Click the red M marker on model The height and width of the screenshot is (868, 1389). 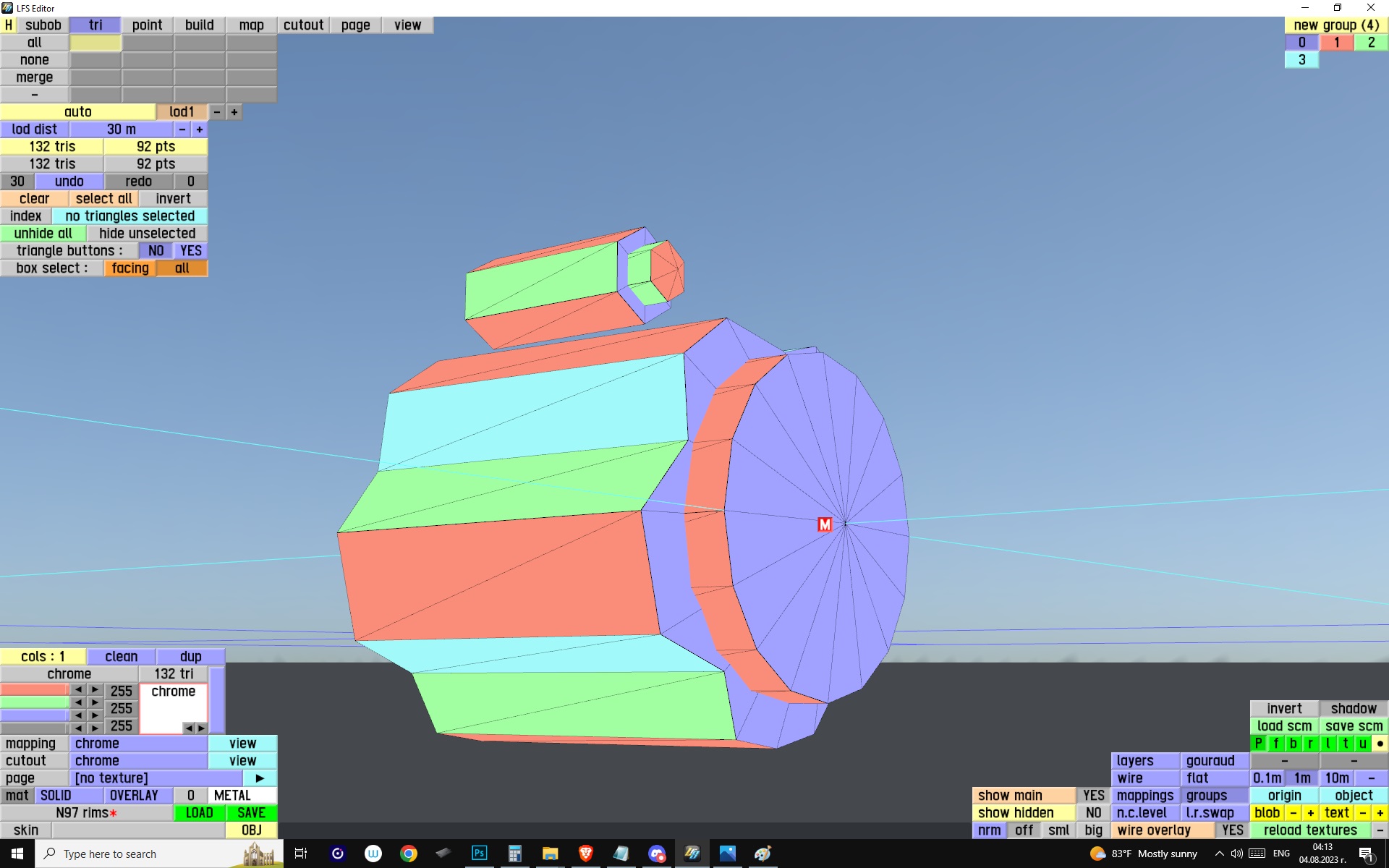(824, 524)
